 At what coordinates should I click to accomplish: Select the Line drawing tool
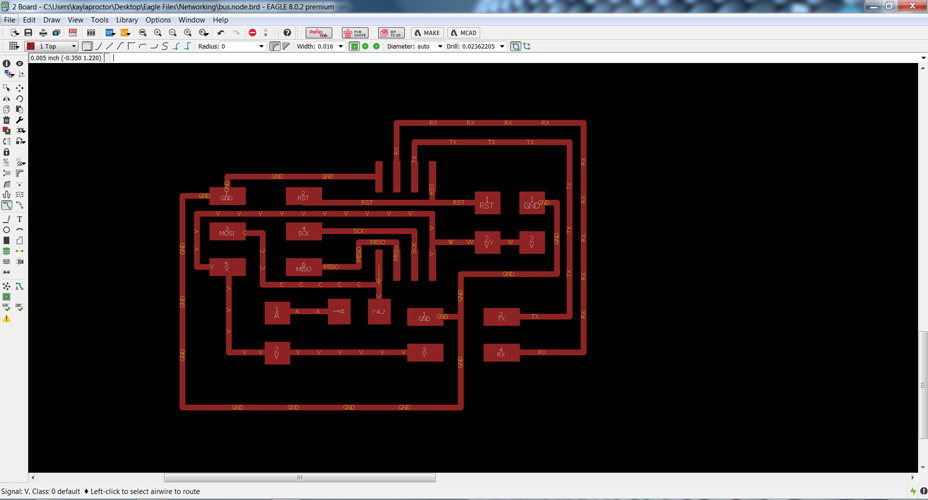7,219
